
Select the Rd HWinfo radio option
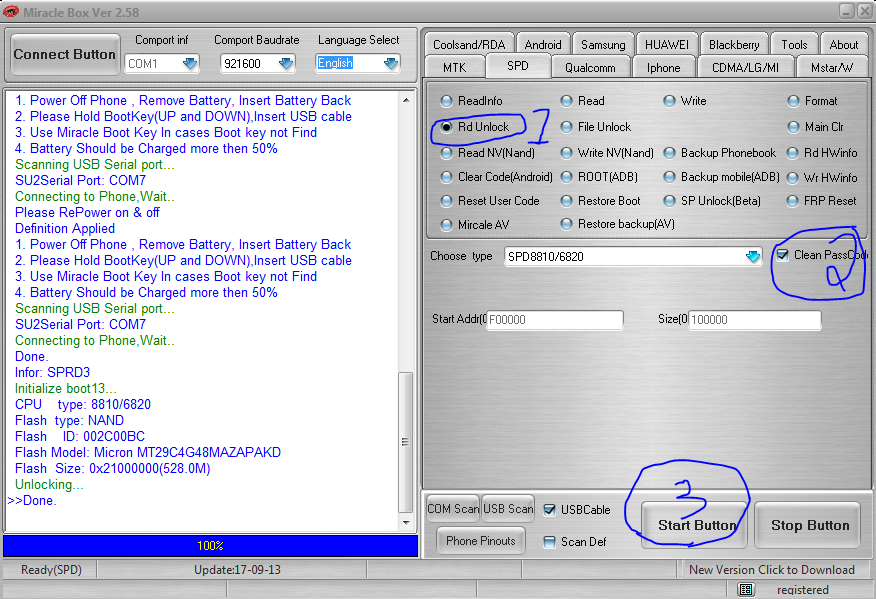(x=792, y=153)
